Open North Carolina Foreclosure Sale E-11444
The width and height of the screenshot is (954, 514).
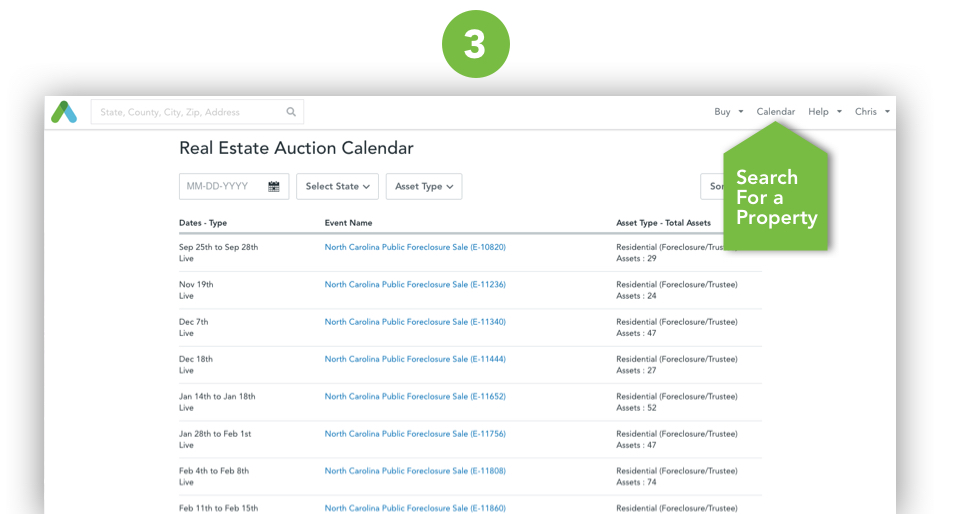[x=415, y=359]
